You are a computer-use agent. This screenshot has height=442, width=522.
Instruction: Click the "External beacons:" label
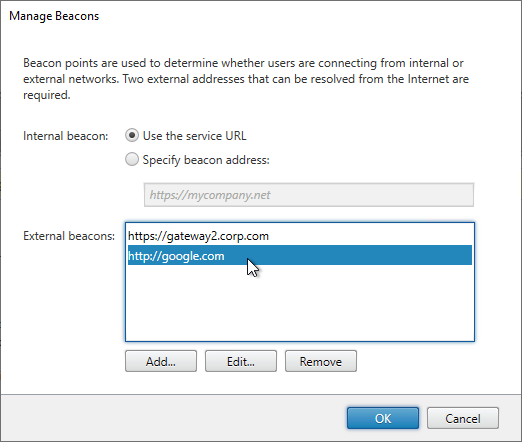[69, 236]
